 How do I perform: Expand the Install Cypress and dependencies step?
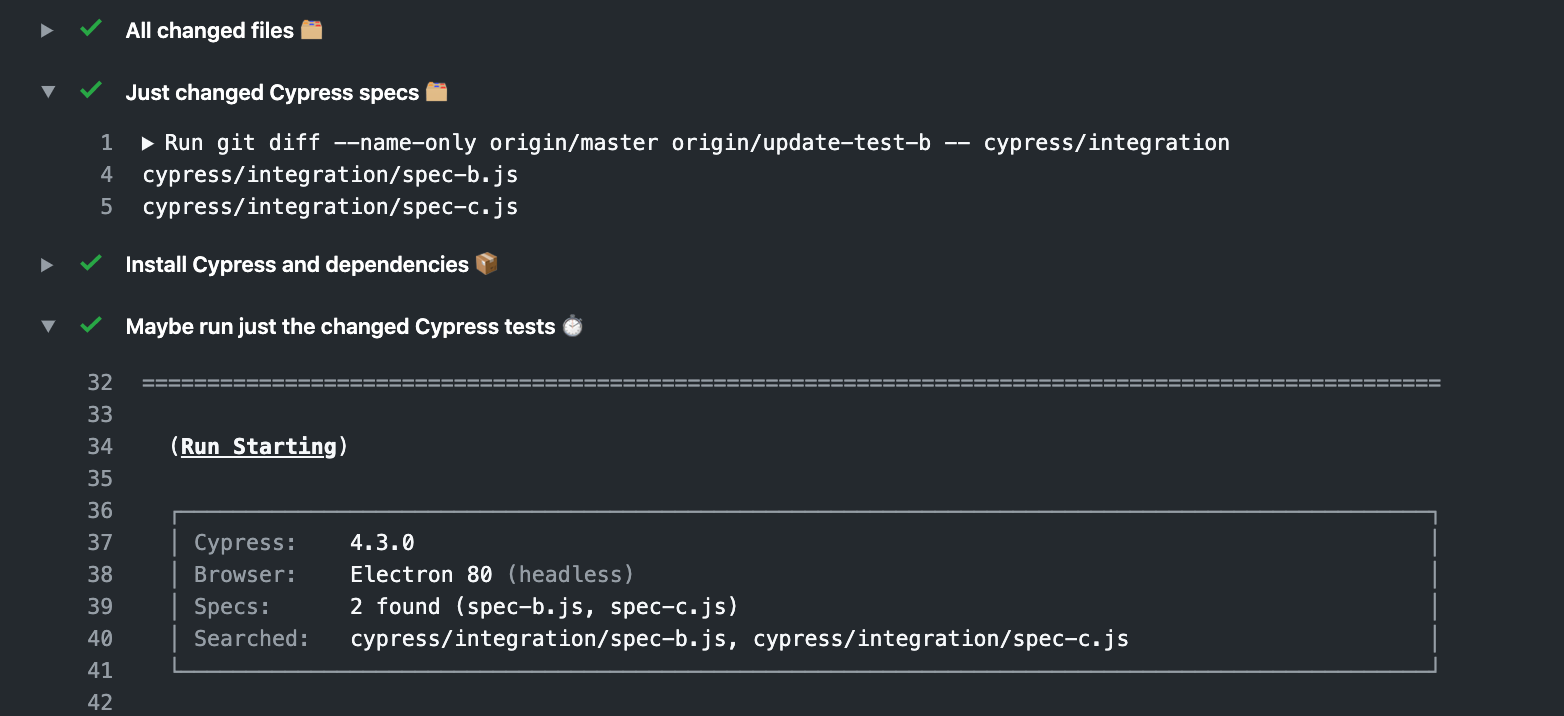[46, 265]
